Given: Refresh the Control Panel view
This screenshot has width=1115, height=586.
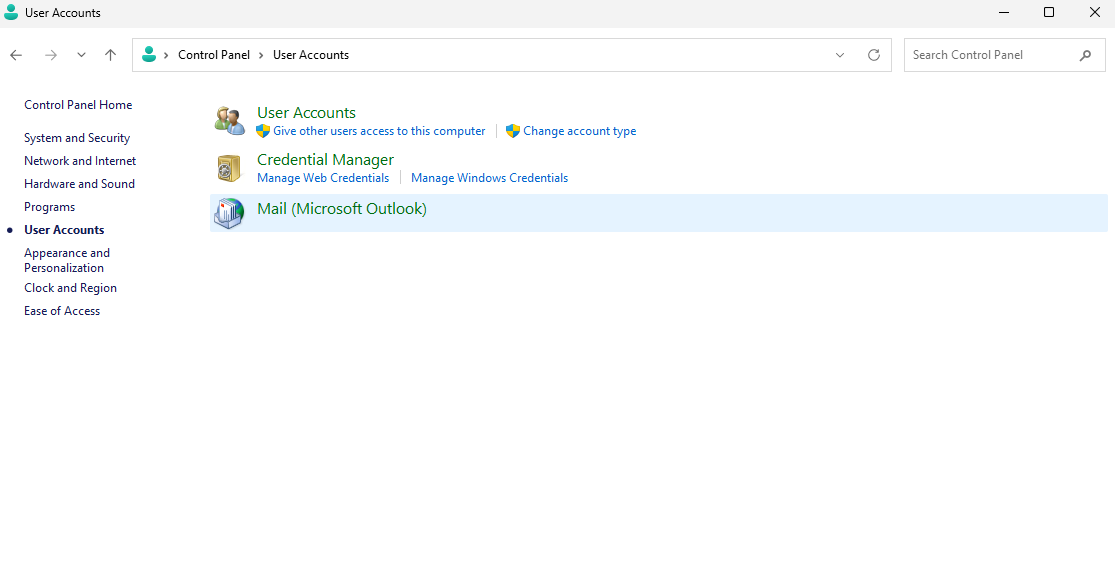Looking at the screenshot, I should pos(873,55).
